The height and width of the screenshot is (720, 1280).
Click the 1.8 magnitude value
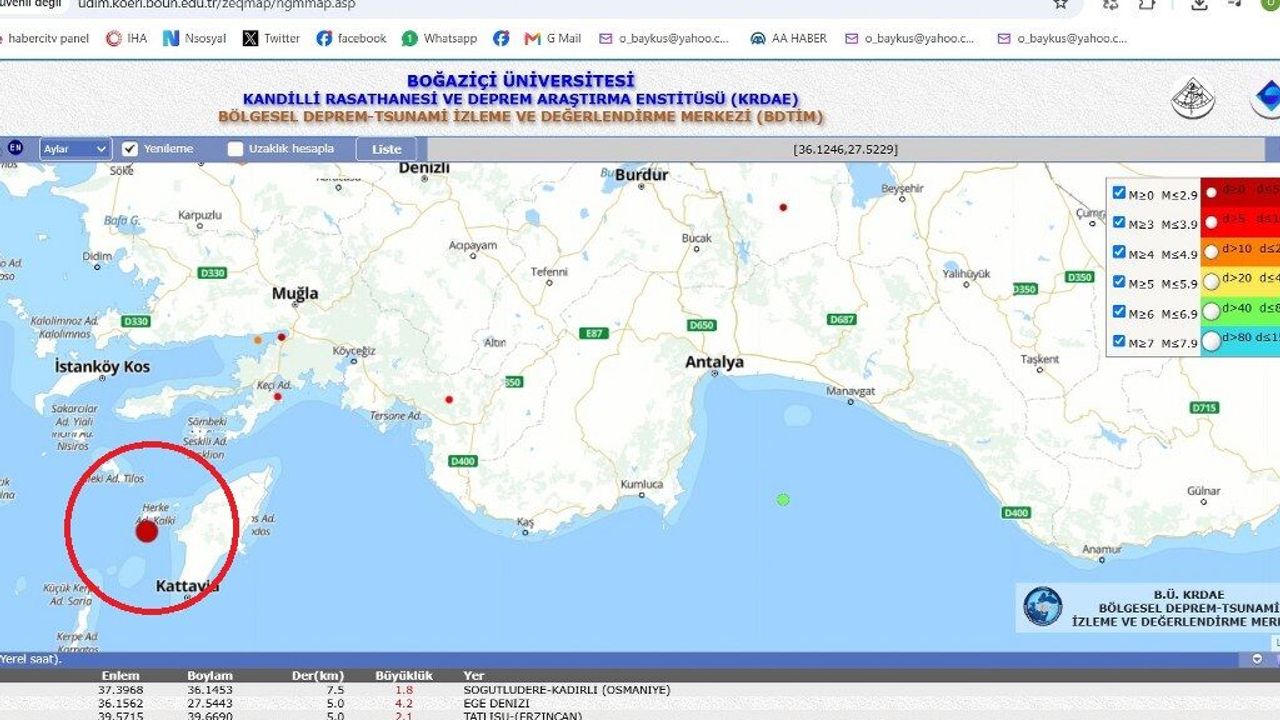(x=404, y=690)
